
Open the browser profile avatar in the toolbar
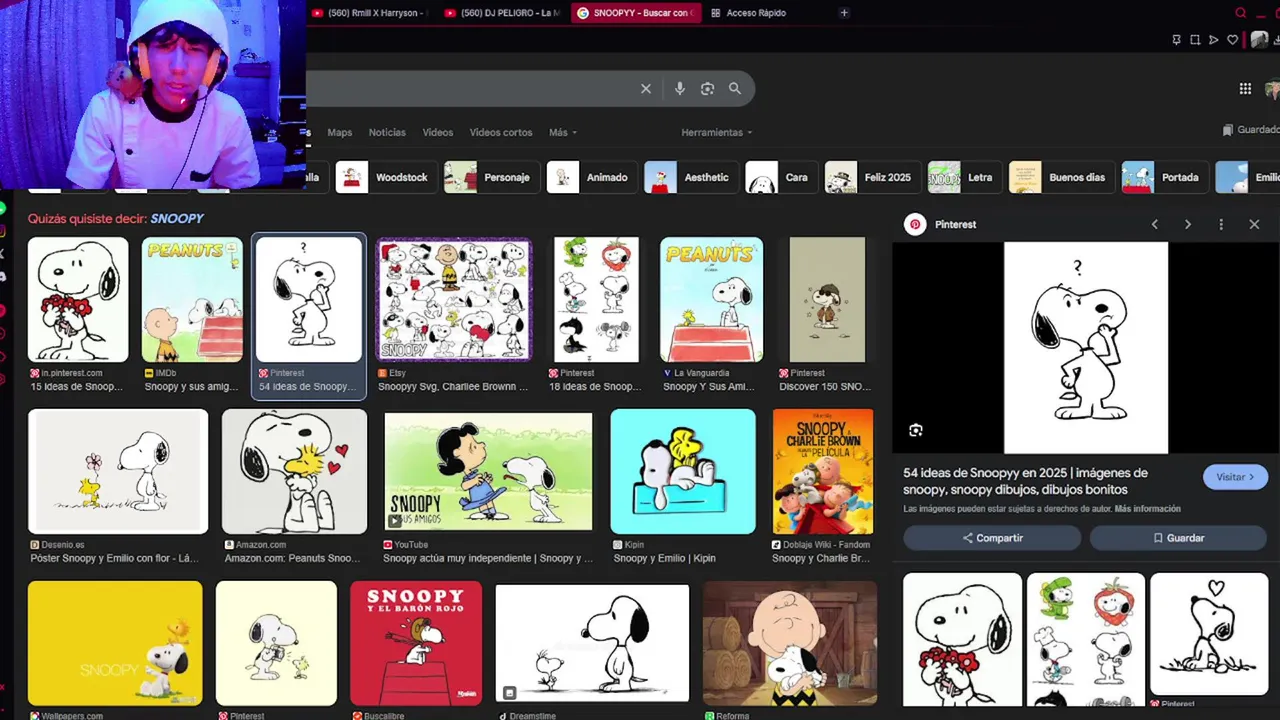point(1259,40)
